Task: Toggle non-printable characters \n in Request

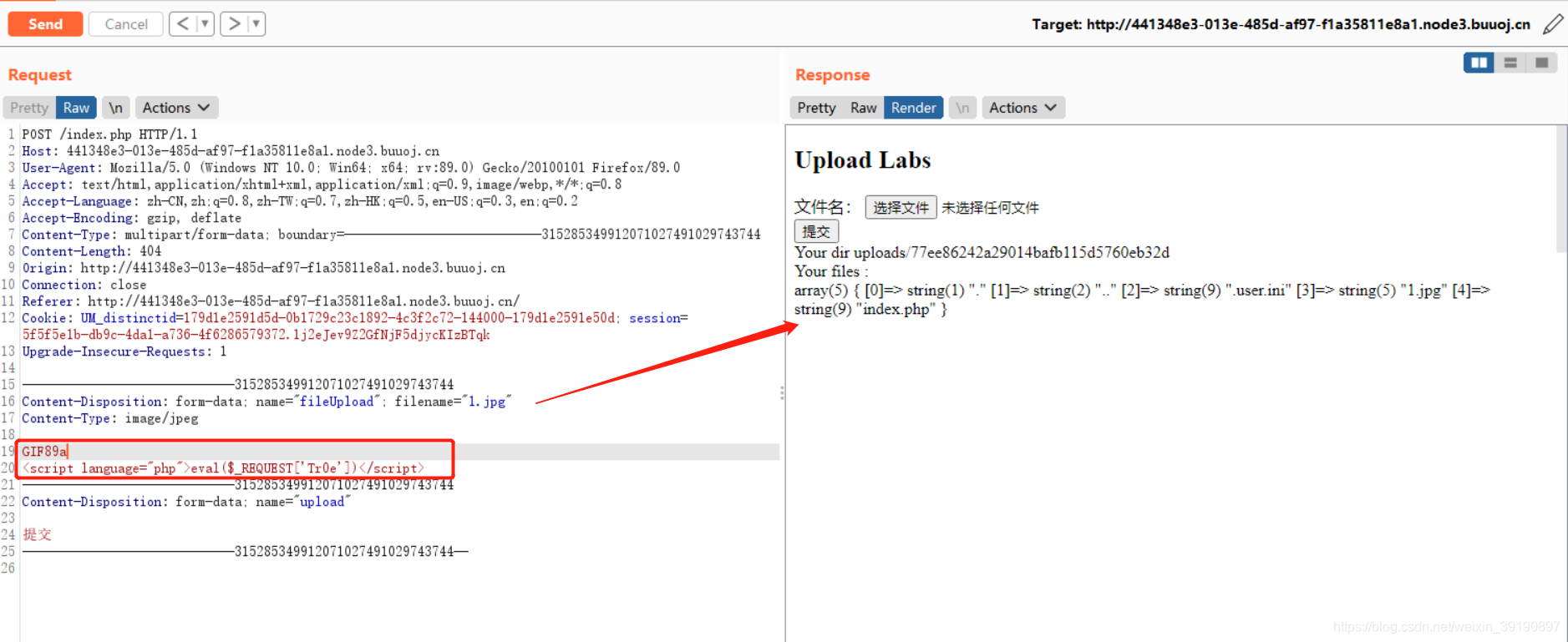Action: point(116,108)
